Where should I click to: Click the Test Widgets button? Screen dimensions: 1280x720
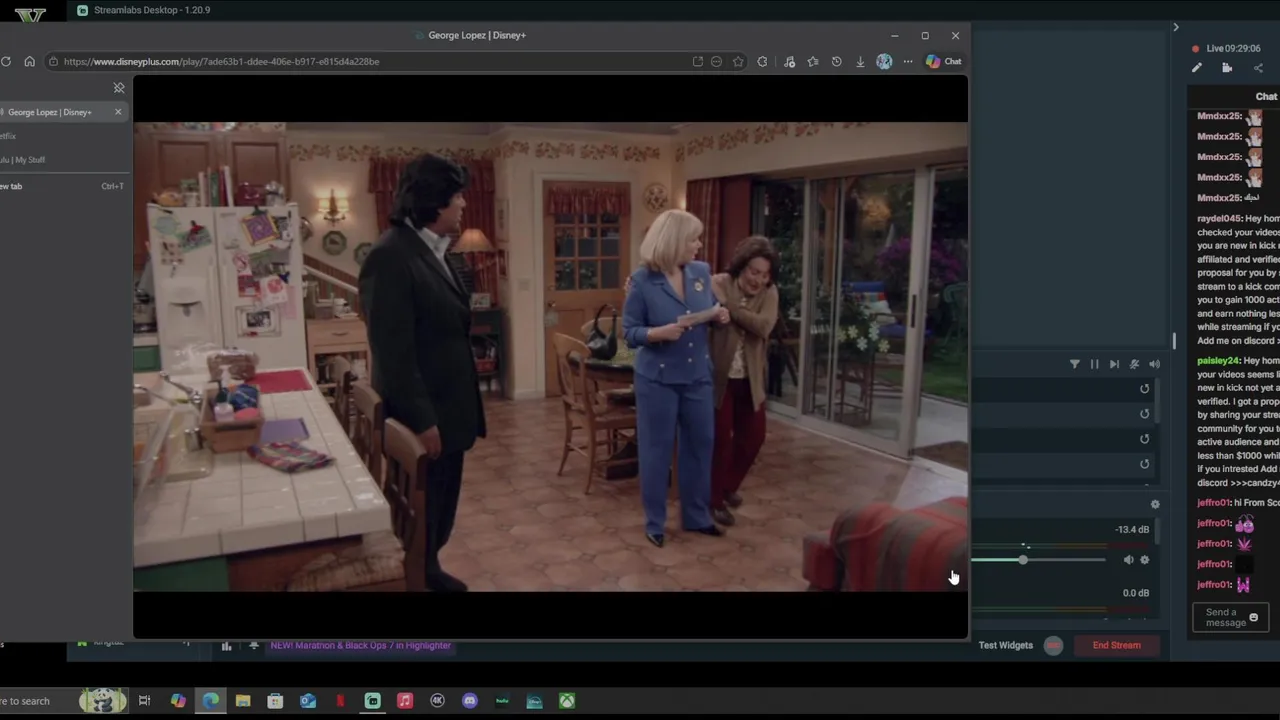[x=1005, y=646]
